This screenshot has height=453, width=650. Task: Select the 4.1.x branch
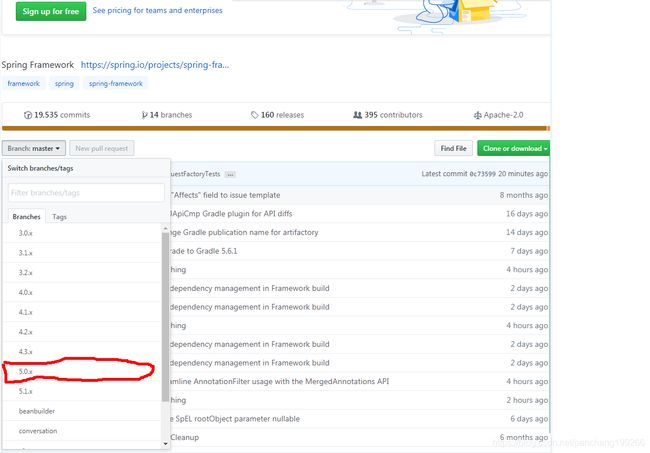point(82,312)
